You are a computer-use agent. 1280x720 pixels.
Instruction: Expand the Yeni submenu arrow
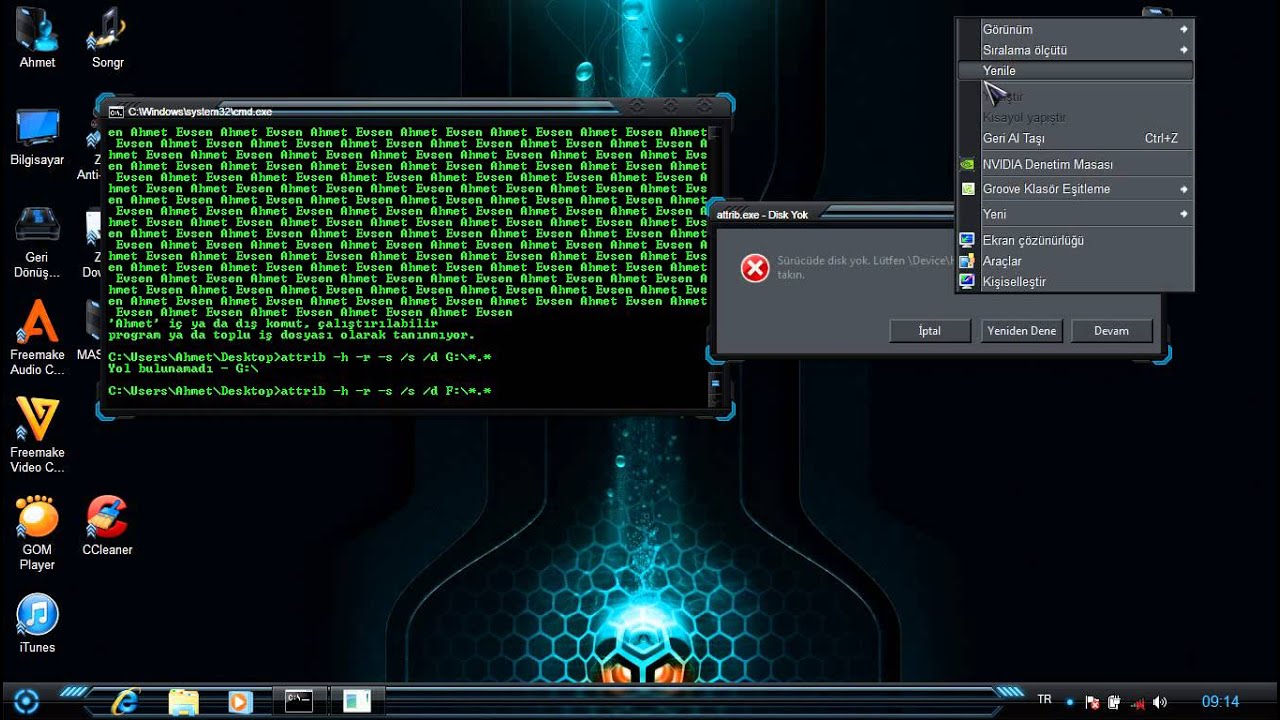coord(1184,214)
